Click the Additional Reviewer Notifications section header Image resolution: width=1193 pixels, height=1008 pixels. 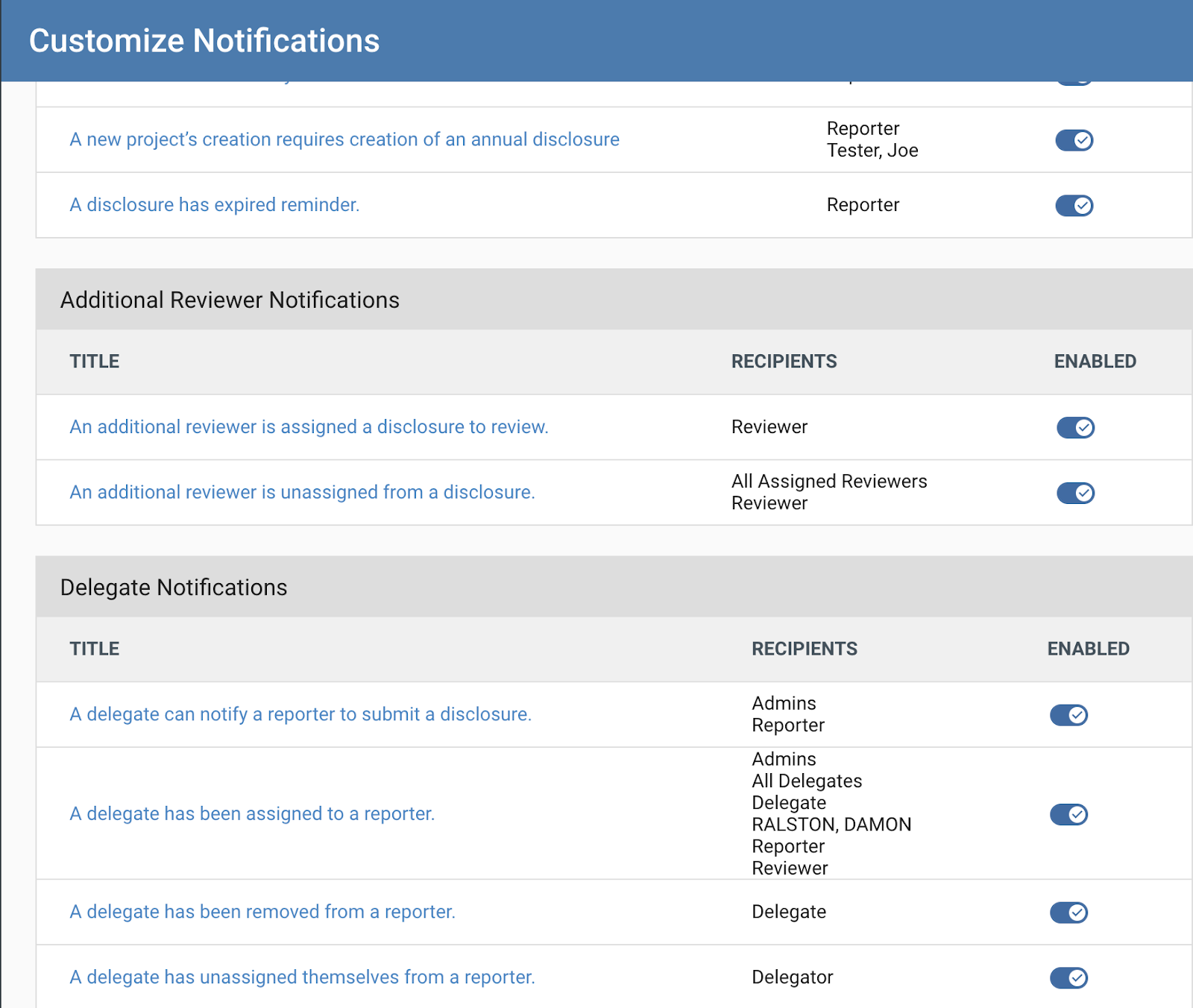230,300
